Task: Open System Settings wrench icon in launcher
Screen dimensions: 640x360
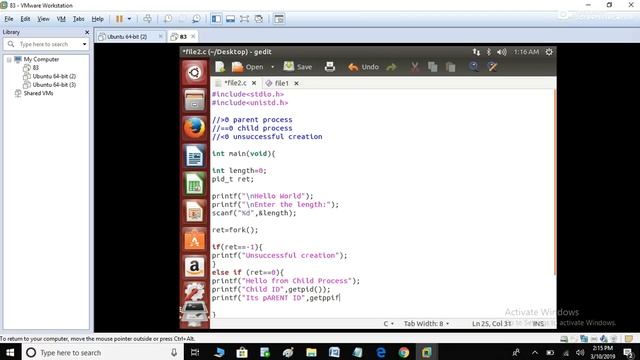Action: pyautogui.click(x=194, y=291)
